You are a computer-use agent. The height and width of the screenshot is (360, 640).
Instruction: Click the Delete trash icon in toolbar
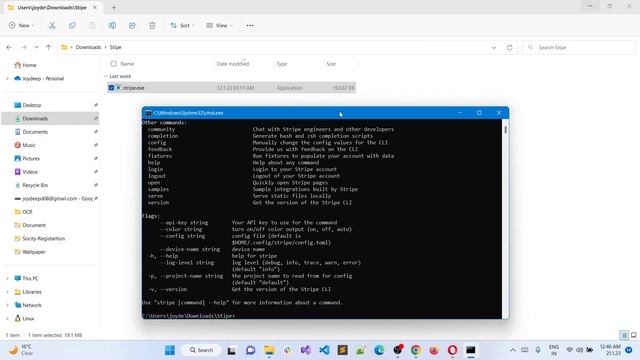click(152, 25)
